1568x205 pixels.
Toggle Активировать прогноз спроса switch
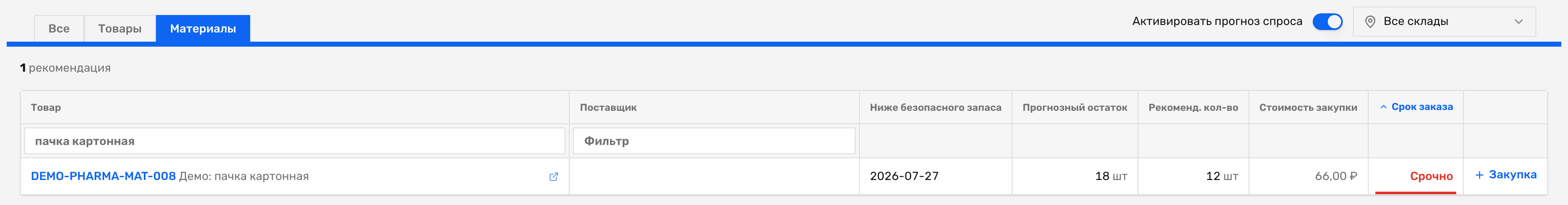pos(1327,21)
